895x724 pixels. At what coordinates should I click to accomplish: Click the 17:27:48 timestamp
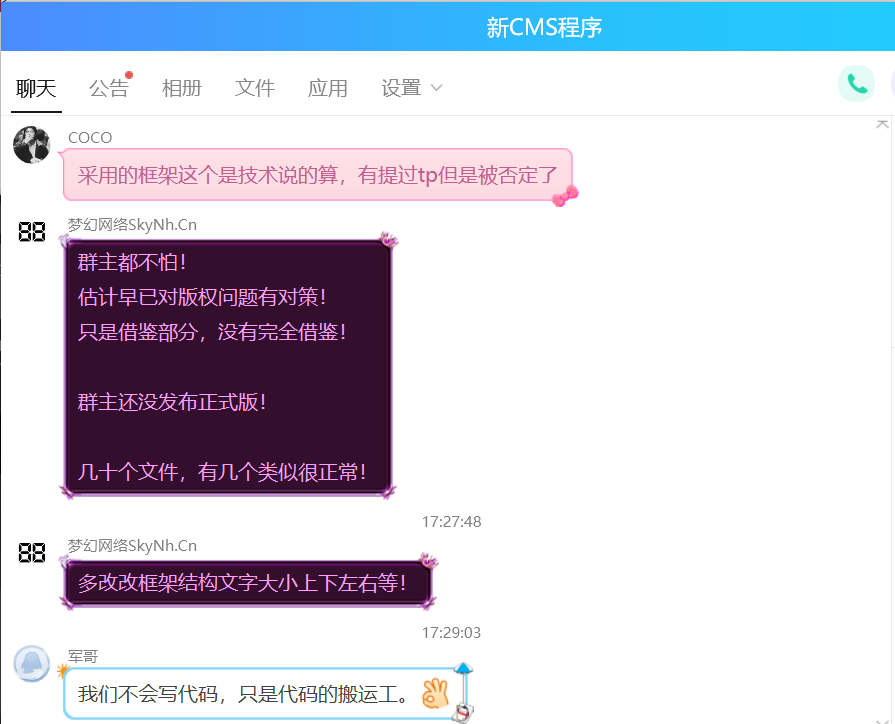451,522
